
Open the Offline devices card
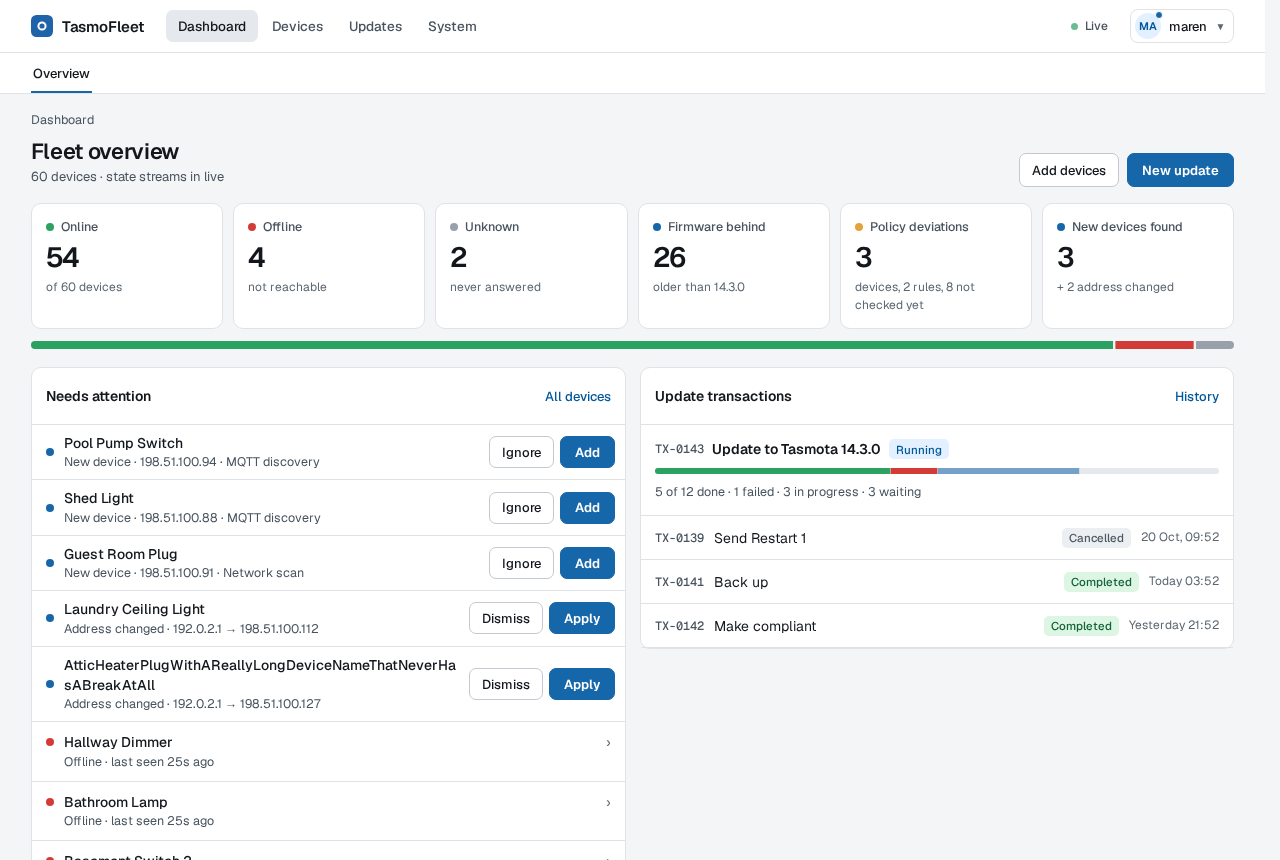click(329, 266)
